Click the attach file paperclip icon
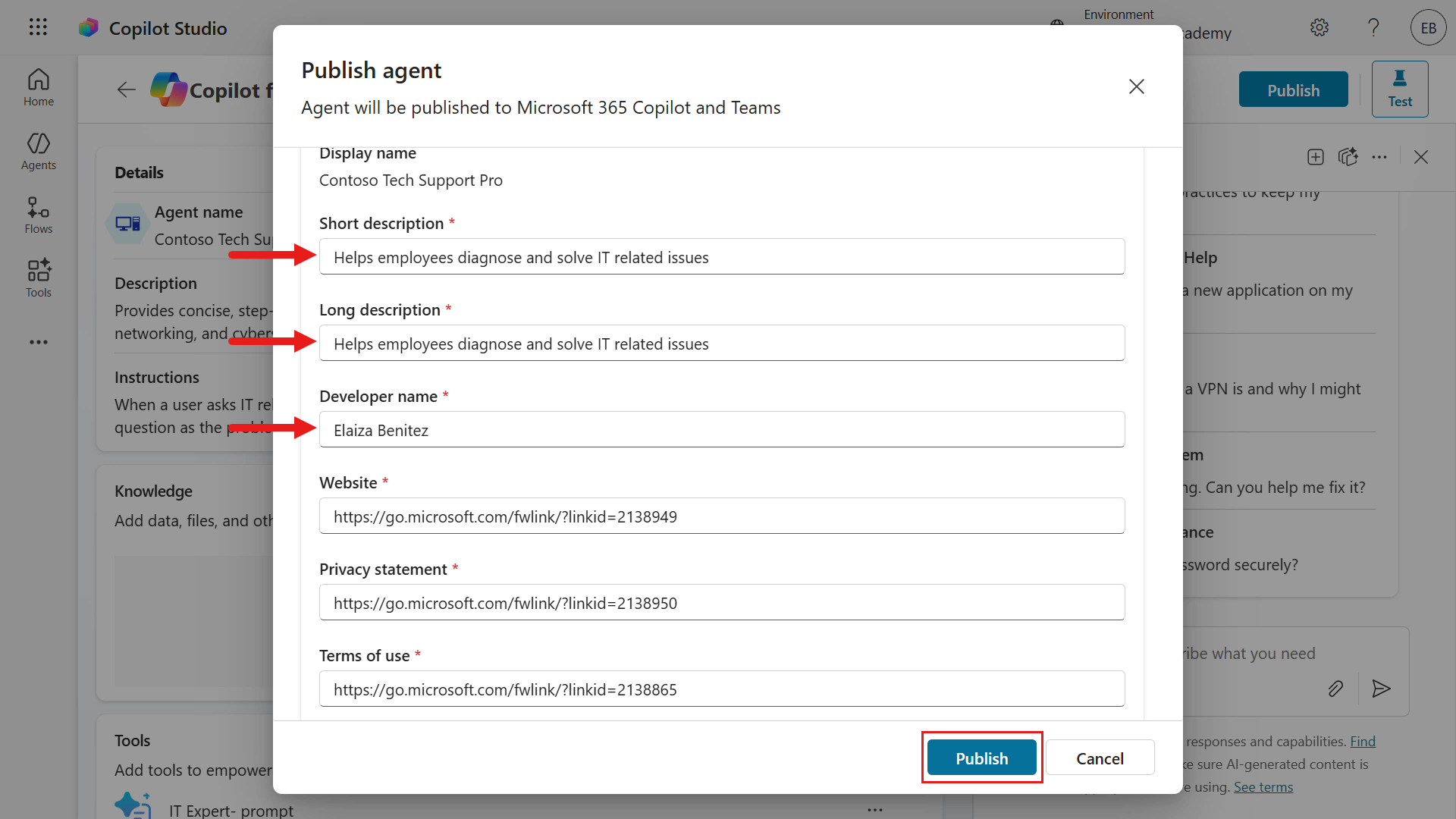This screenshot has height=819, width=1456. [1335, 689]
